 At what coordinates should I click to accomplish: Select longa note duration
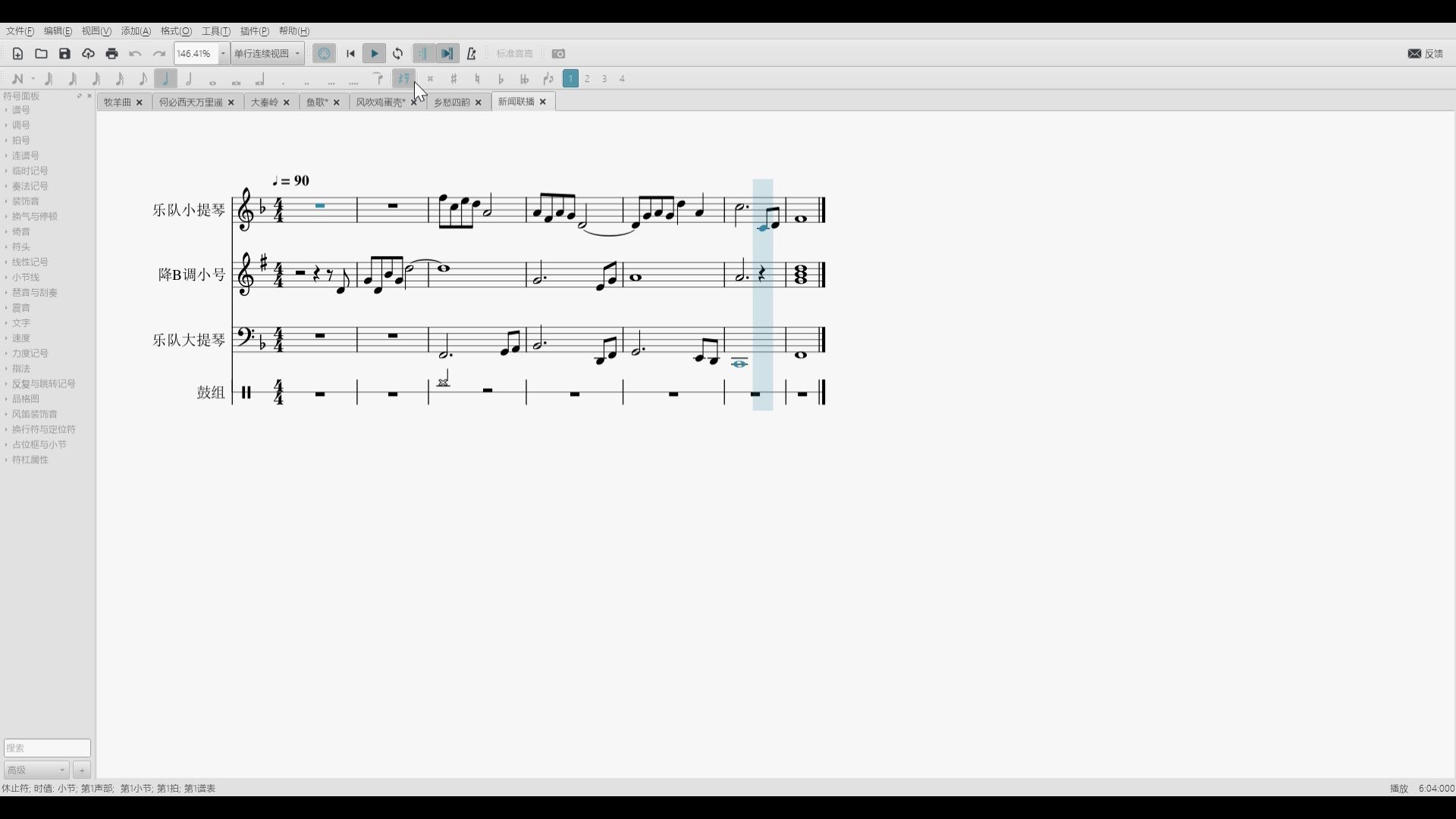click(259, 79)
